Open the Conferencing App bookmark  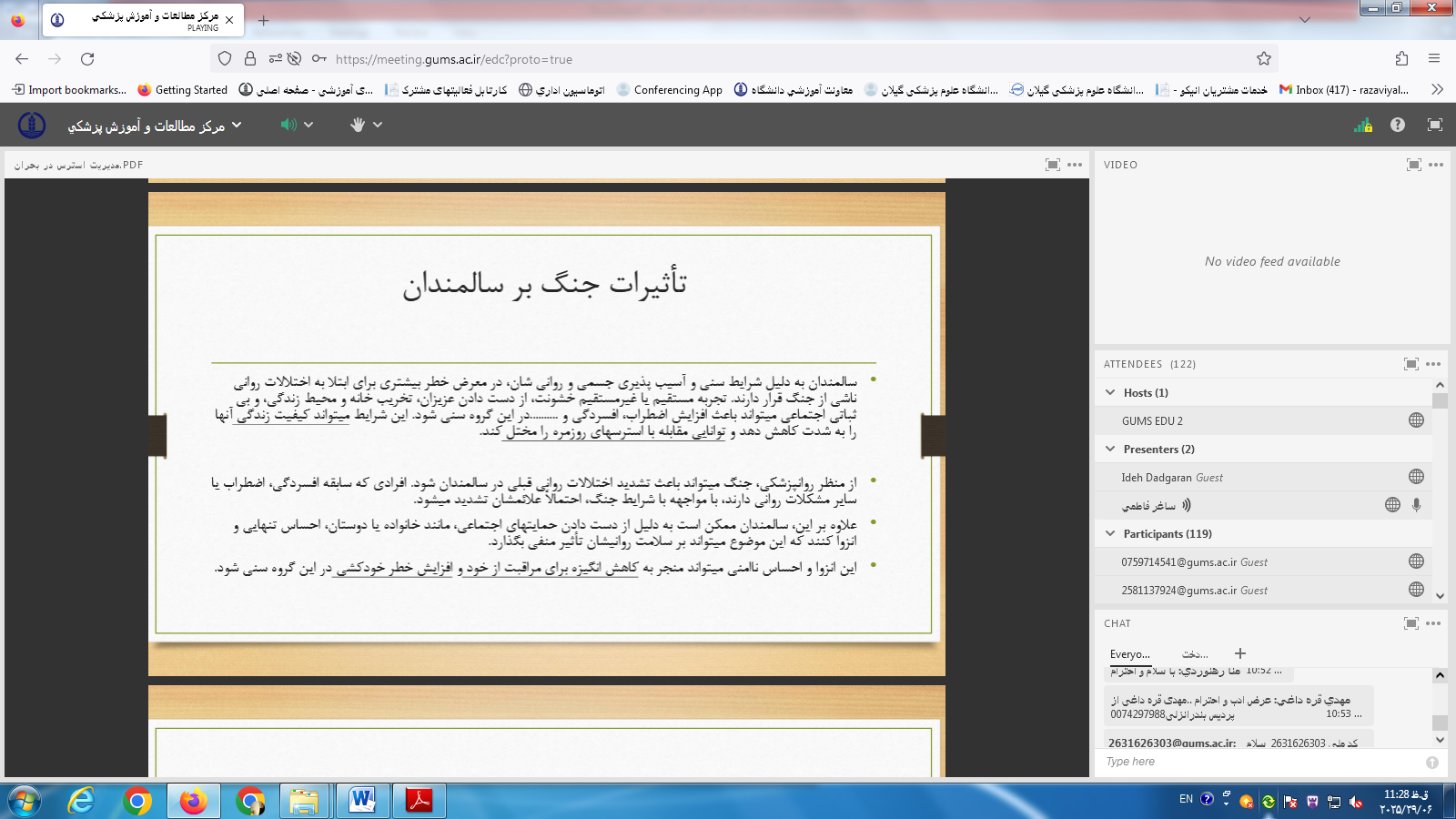point(669,90)
